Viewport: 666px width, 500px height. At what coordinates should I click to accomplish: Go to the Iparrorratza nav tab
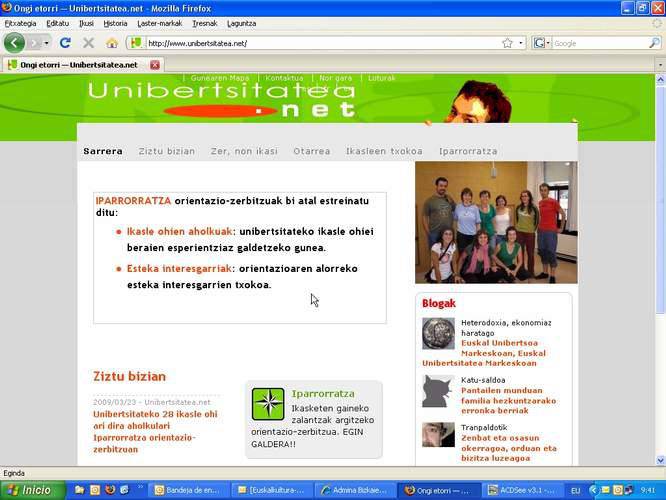[x=468, y=151]
